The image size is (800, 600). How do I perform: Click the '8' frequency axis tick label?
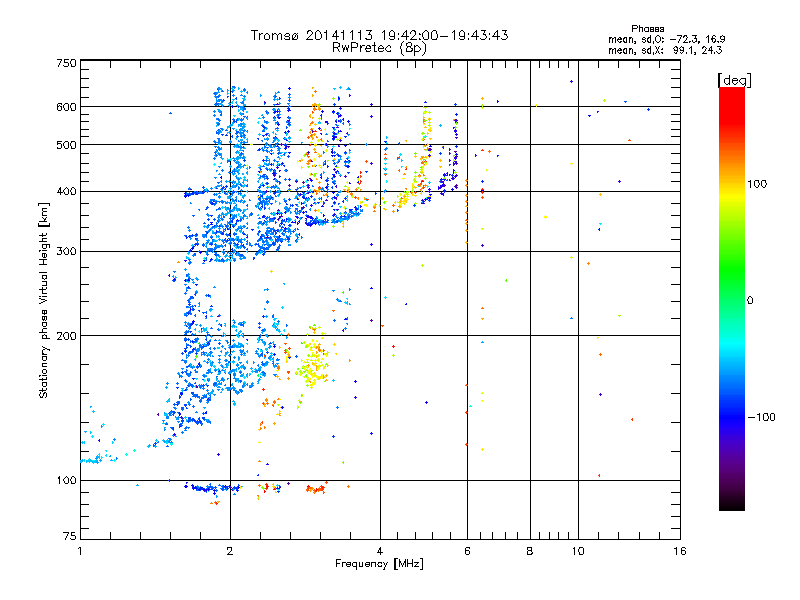(x=530, y=551)
